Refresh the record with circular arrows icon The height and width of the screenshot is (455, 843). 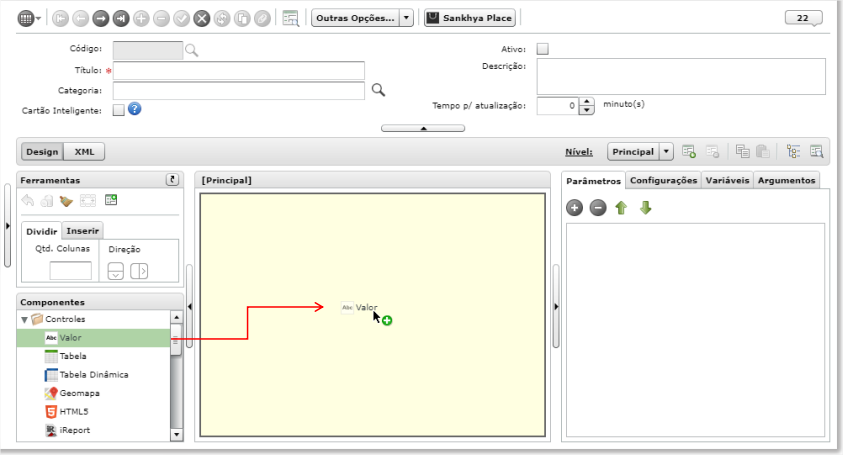coord(222,19)
